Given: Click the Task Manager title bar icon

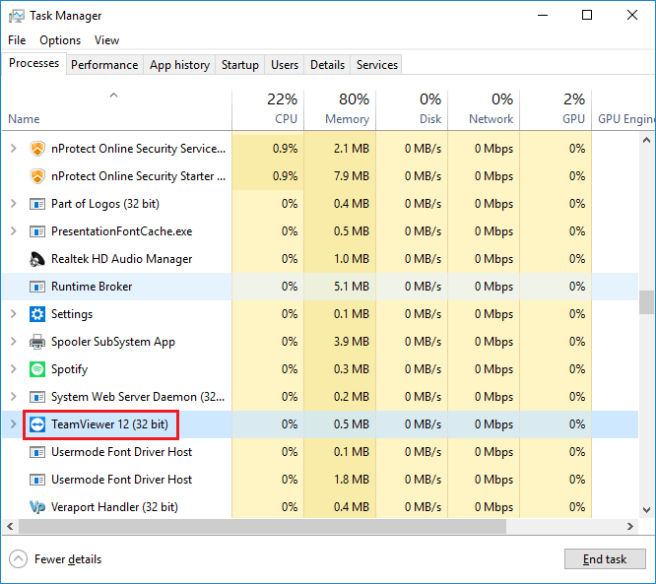Looking at the screenshot, I should coord(17,16).
